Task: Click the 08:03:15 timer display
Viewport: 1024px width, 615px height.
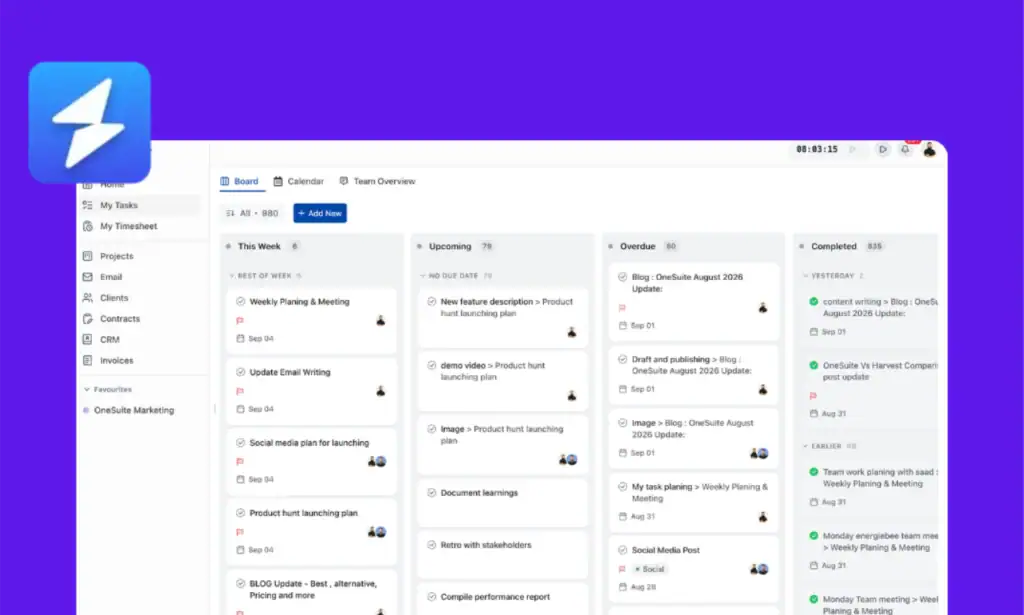Action: [816, 150]
